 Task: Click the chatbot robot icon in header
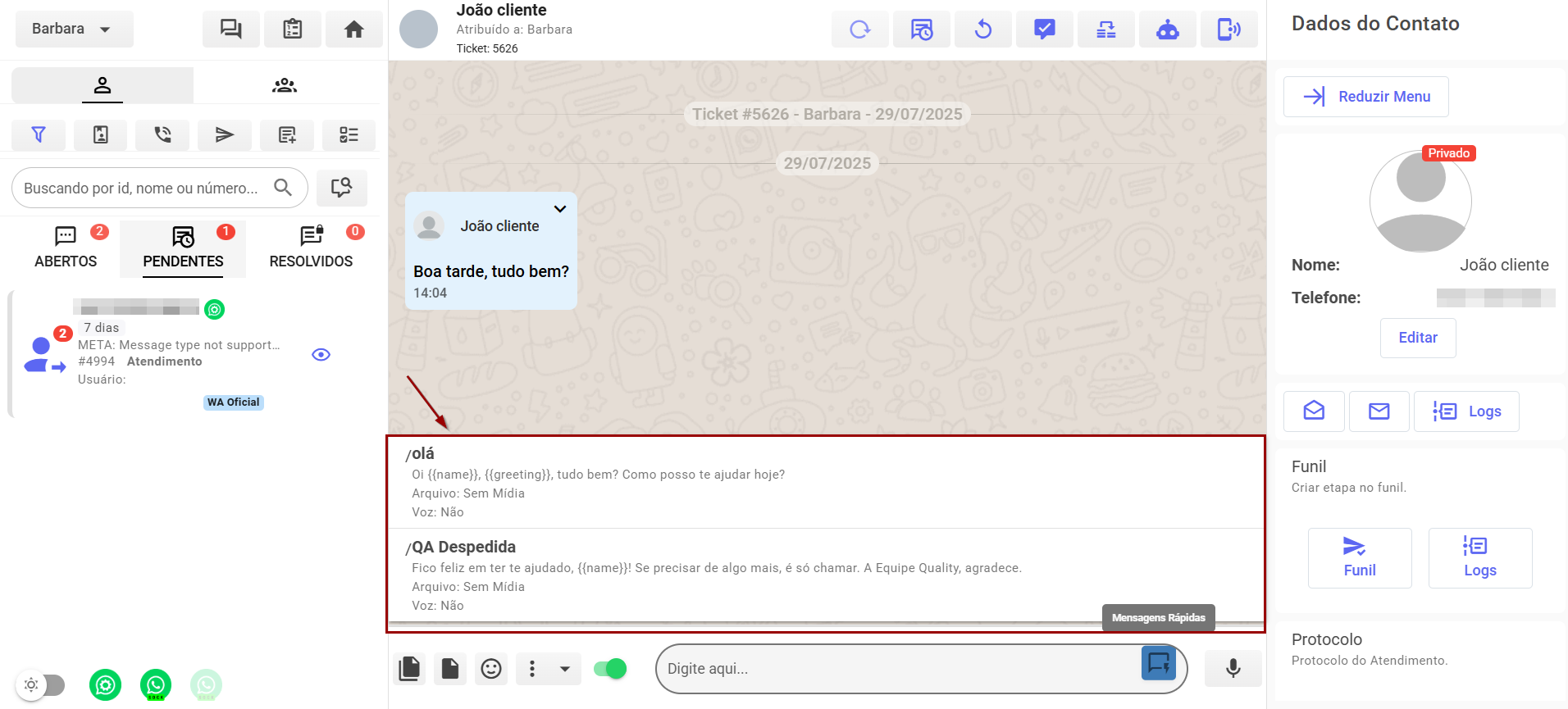1167,30
